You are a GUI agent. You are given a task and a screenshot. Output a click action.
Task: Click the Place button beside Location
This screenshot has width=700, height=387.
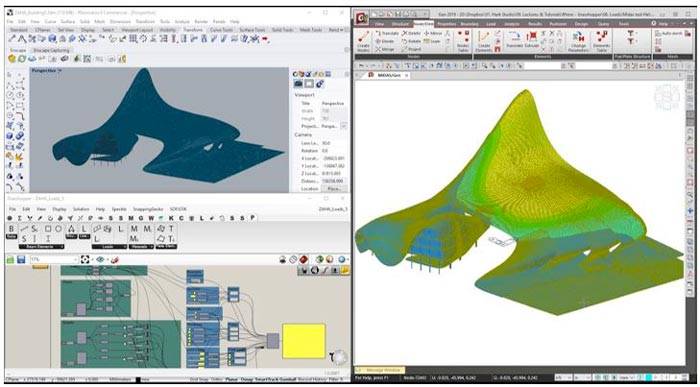tap(334, 189)
